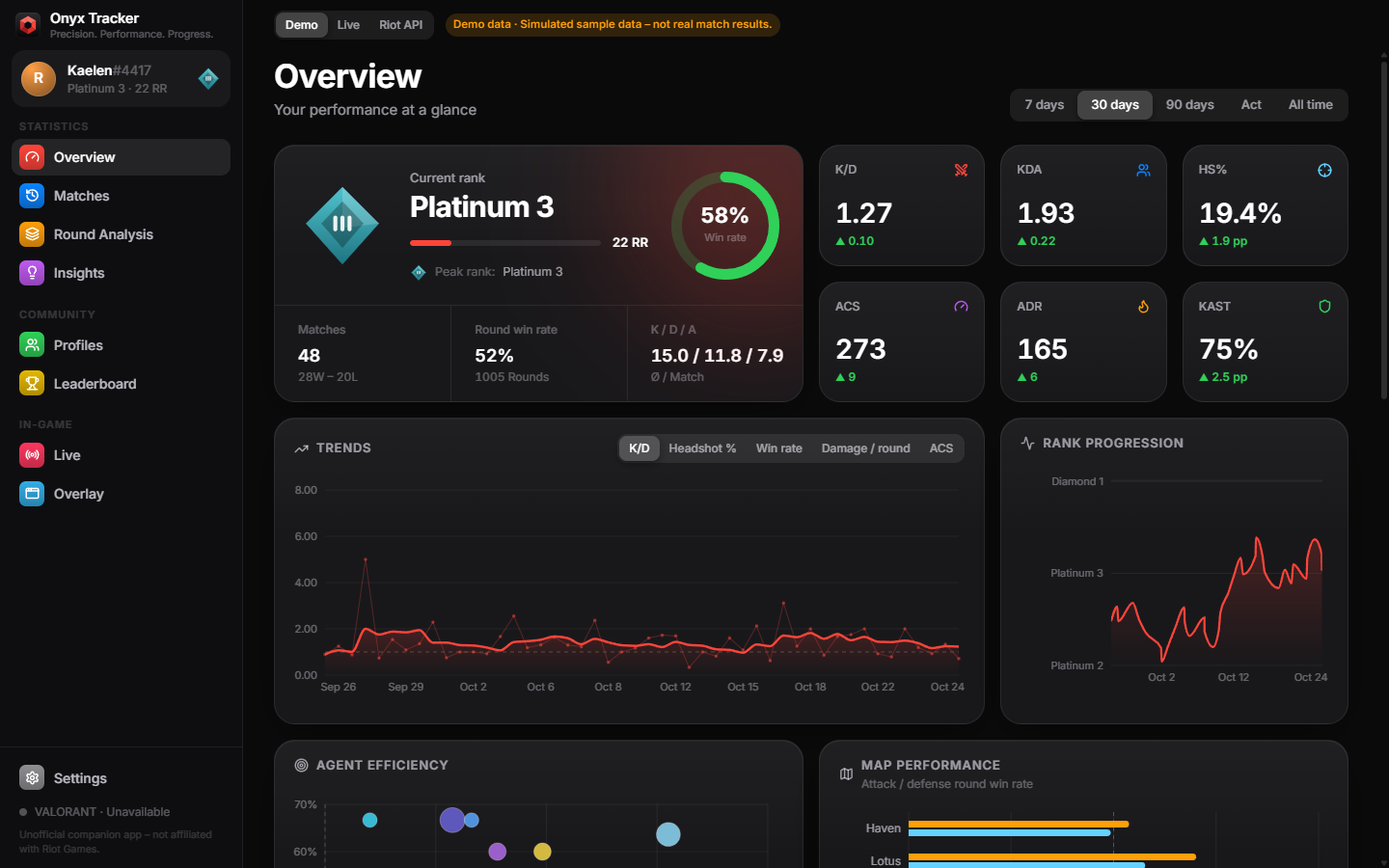Click the KAST shield icon
1389x868 pixels.
pos(1324,306)
